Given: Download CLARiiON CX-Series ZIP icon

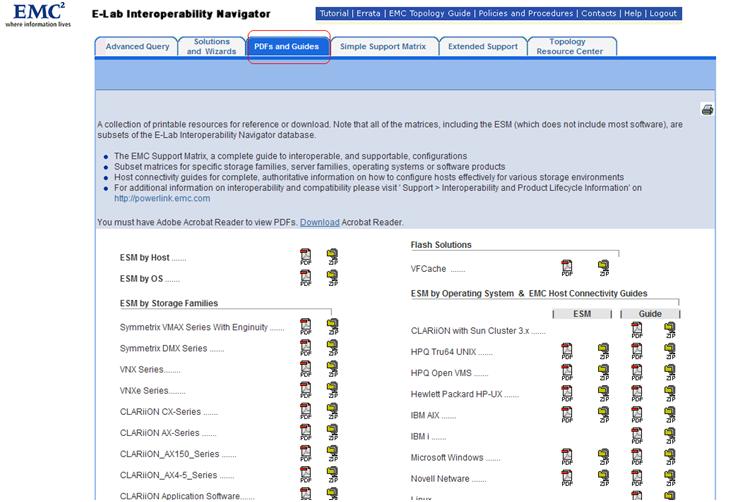Looking at the screenshot, I should (333, 411).
